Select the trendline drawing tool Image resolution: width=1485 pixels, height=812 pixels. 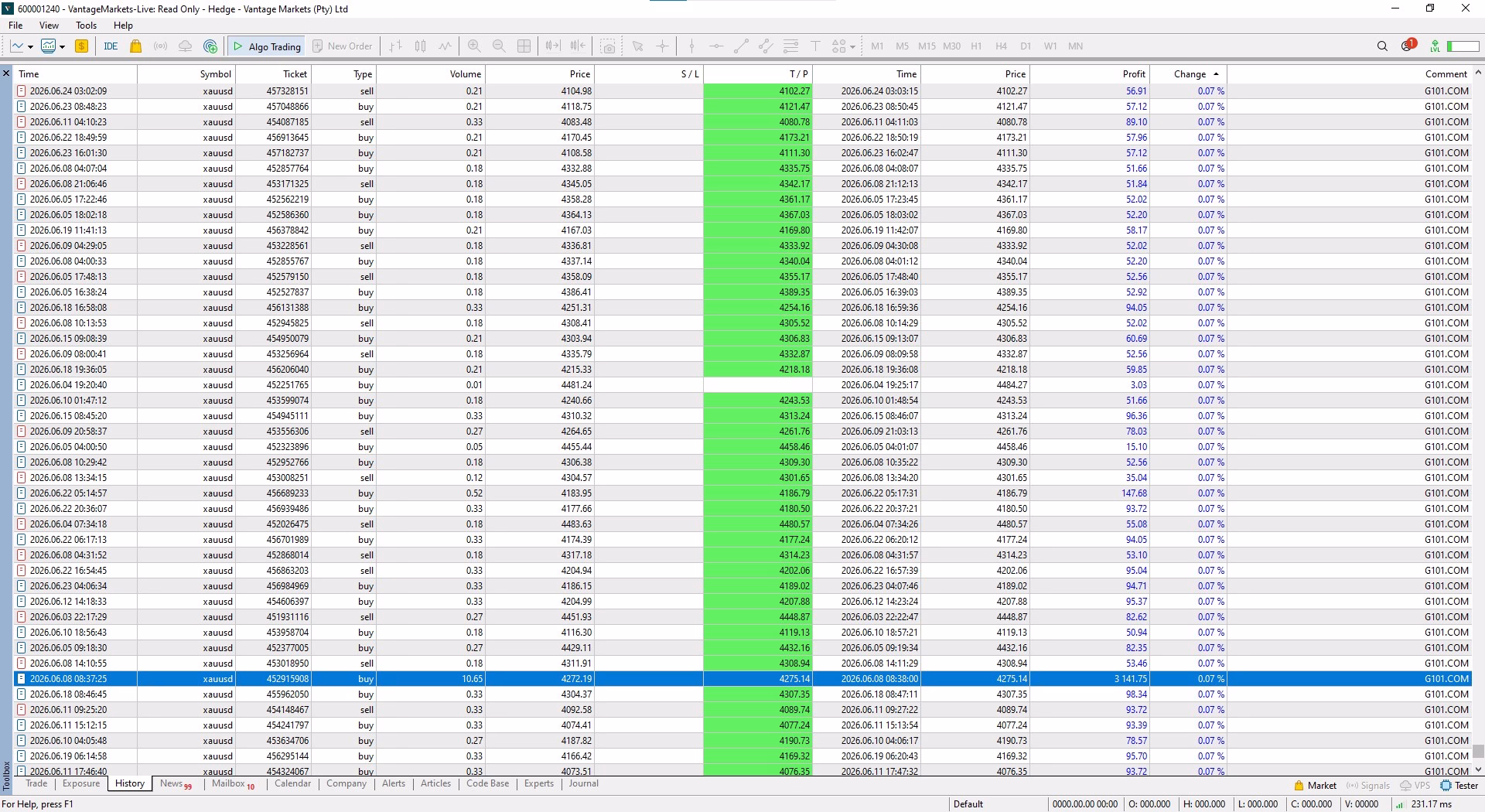pos(741,46)
